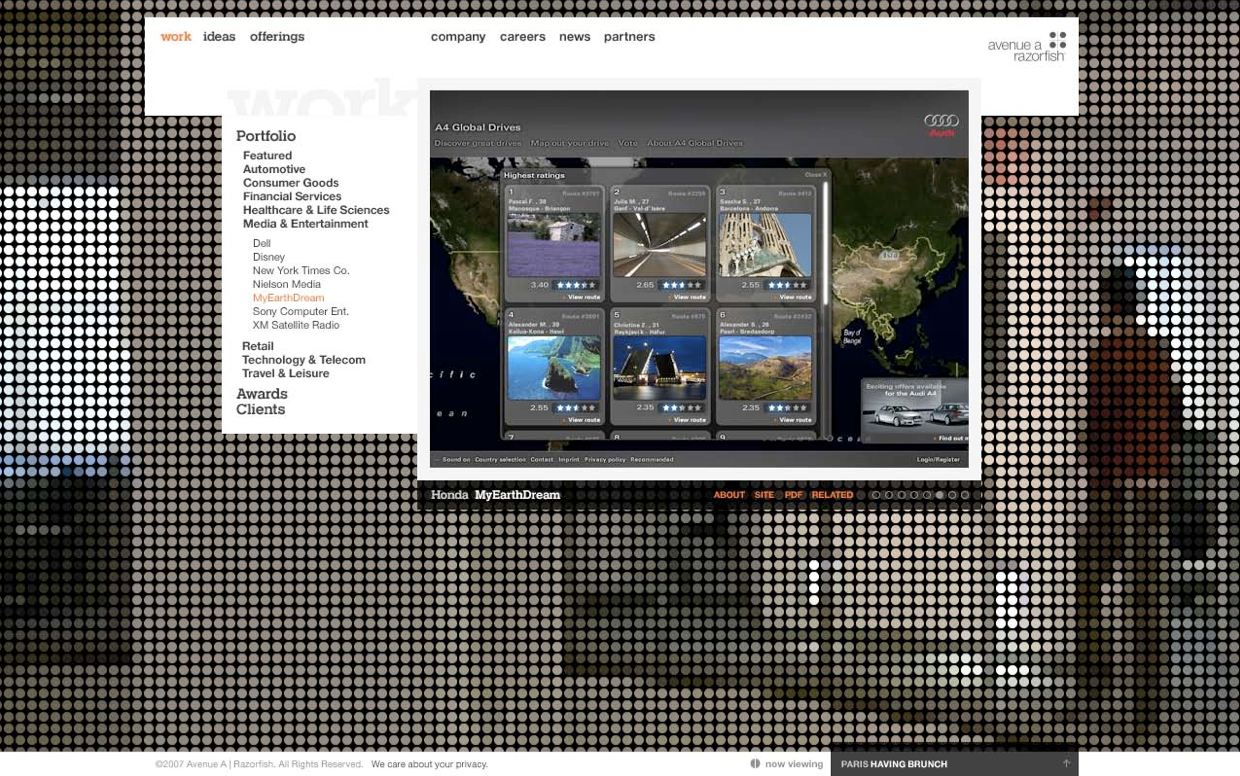This screenshot has width=1240, height=776.
Task: Go to the company section
Action: [458, 37]
